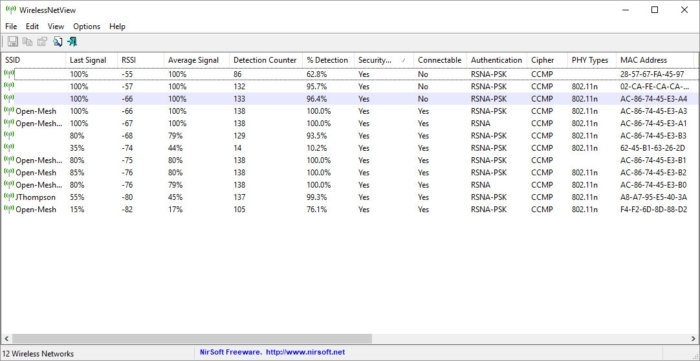The image size is (700, 361).
Task: Click the horizontal scrollbar left arrow
Action: (6, 339)
